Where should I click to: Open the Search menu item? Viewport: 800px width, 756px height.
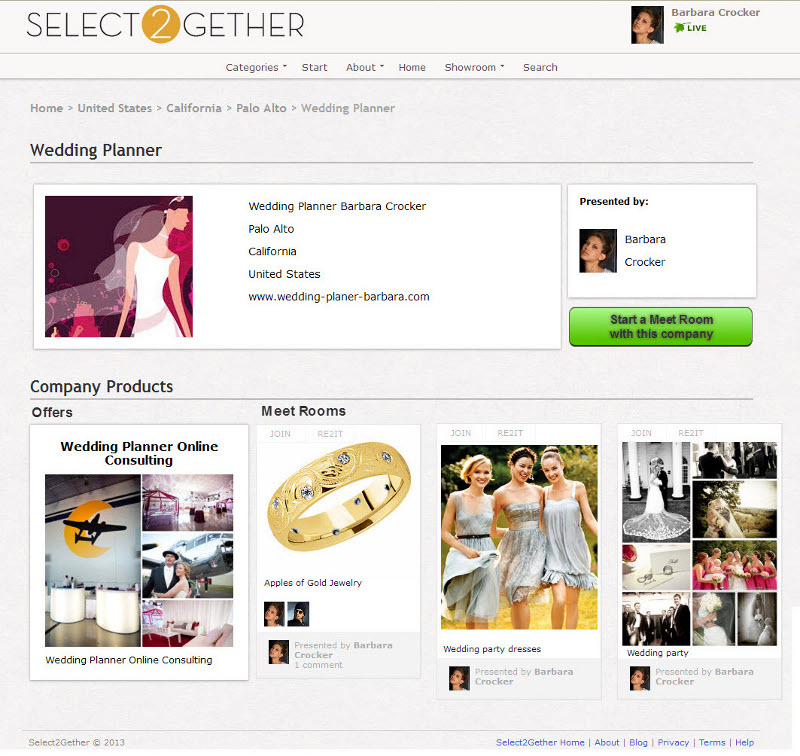tap(540, 67)
